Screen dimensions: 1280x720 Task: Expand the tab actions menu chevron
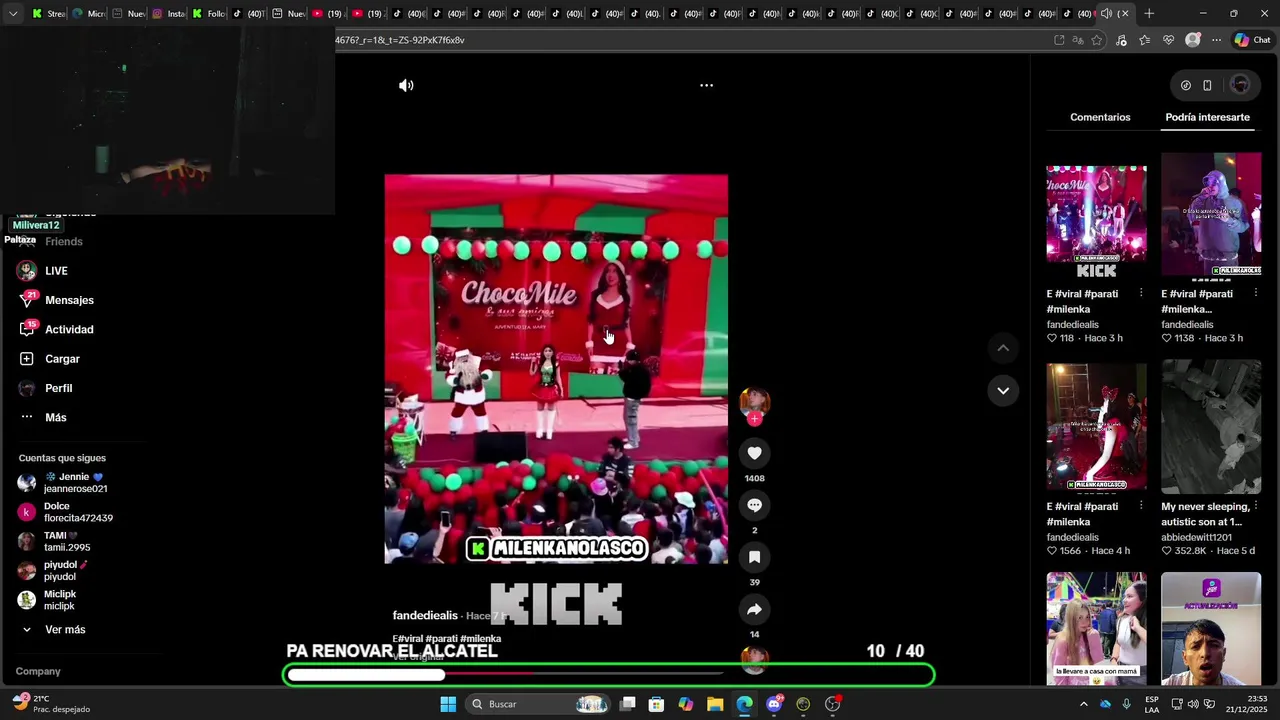pyautogui.click(x=12, y=14)
